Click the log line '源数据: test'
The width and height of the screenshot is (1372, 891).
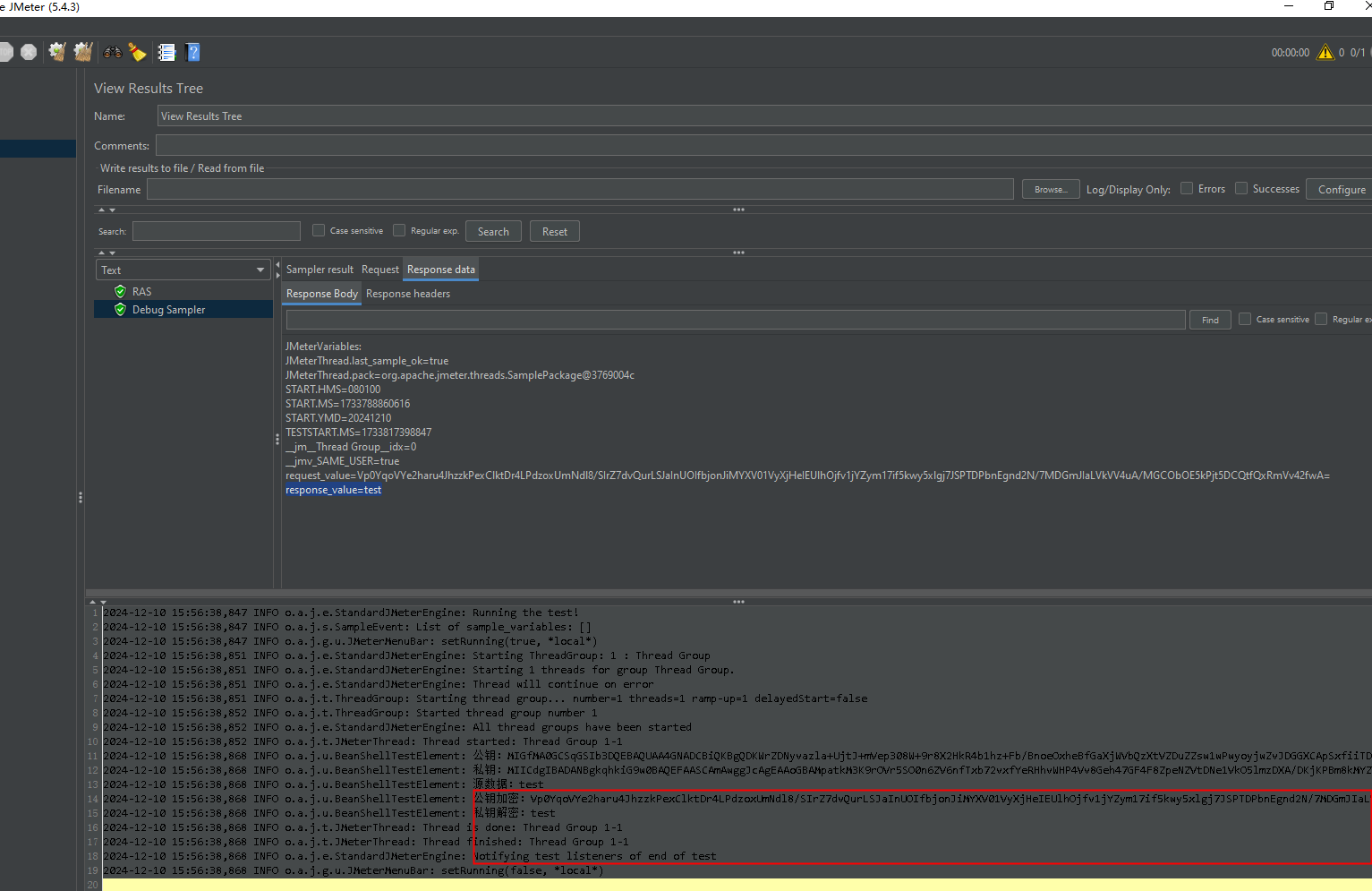(x=323, y=784)
